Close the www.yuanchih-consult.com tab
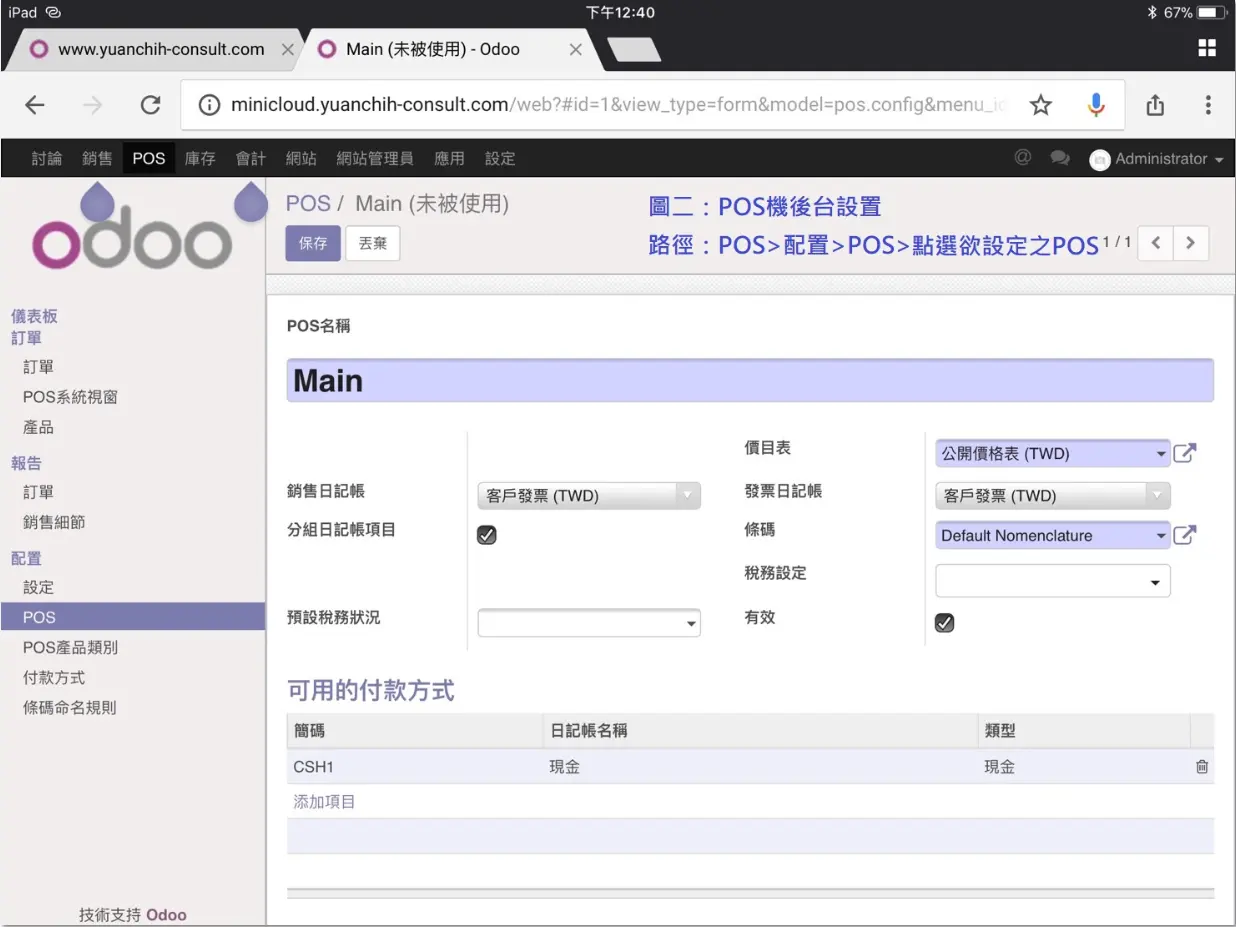The width and height of the screenshot is (1236, 927). click(287, 49)
